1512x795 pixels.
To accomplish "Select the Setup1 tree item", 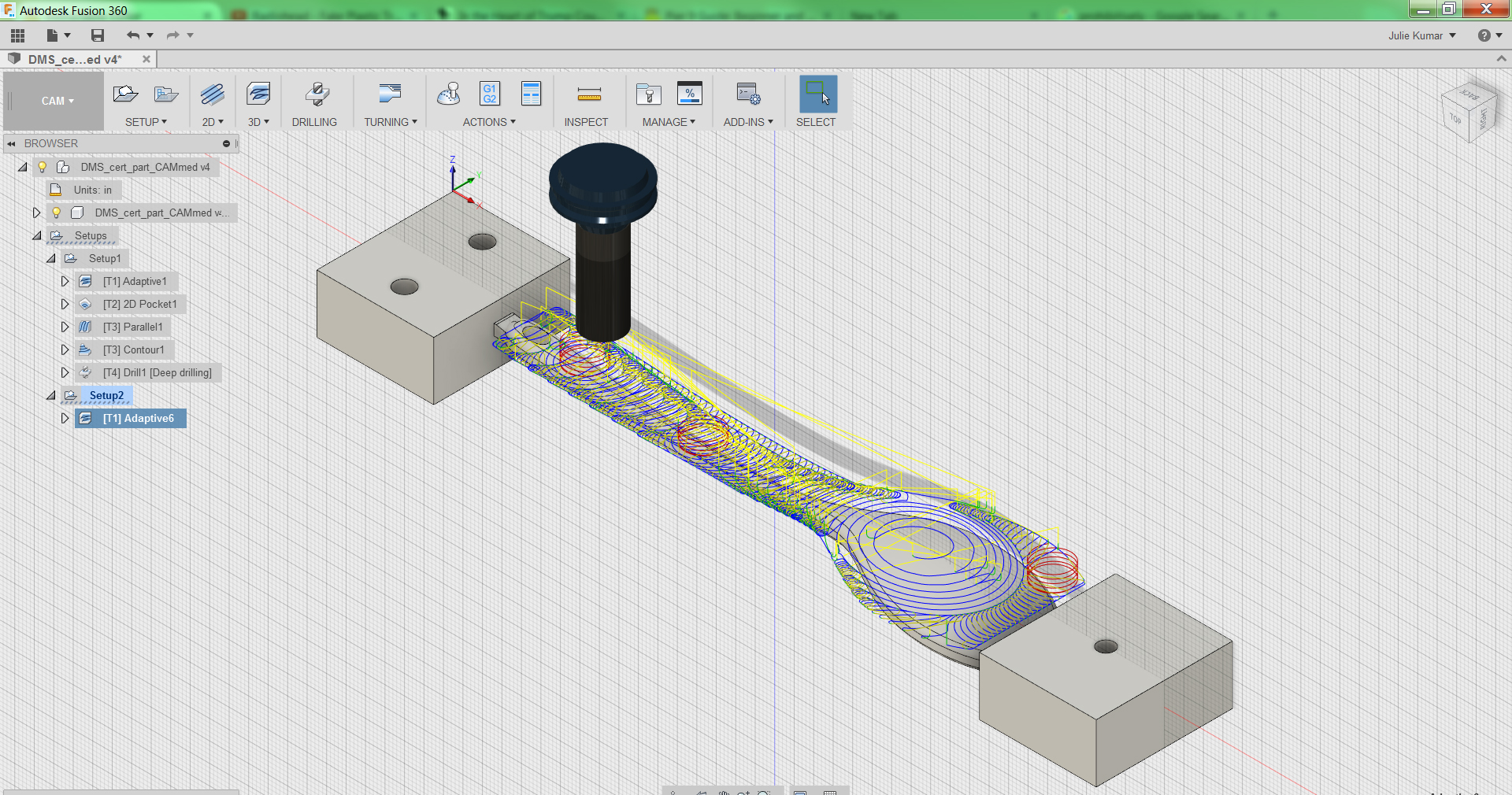I will point(105,258).
